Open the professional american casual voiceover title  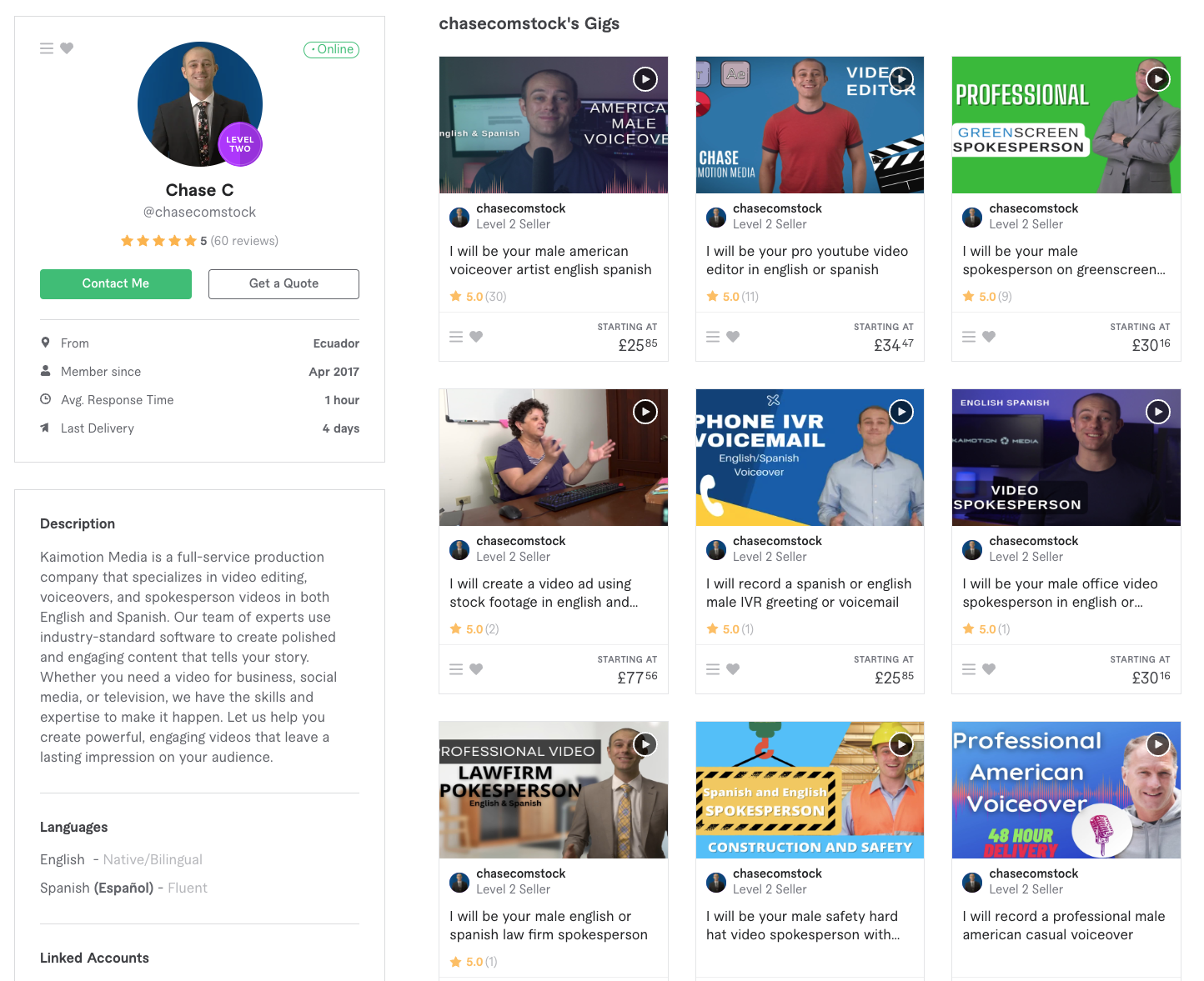point(1064,925)
